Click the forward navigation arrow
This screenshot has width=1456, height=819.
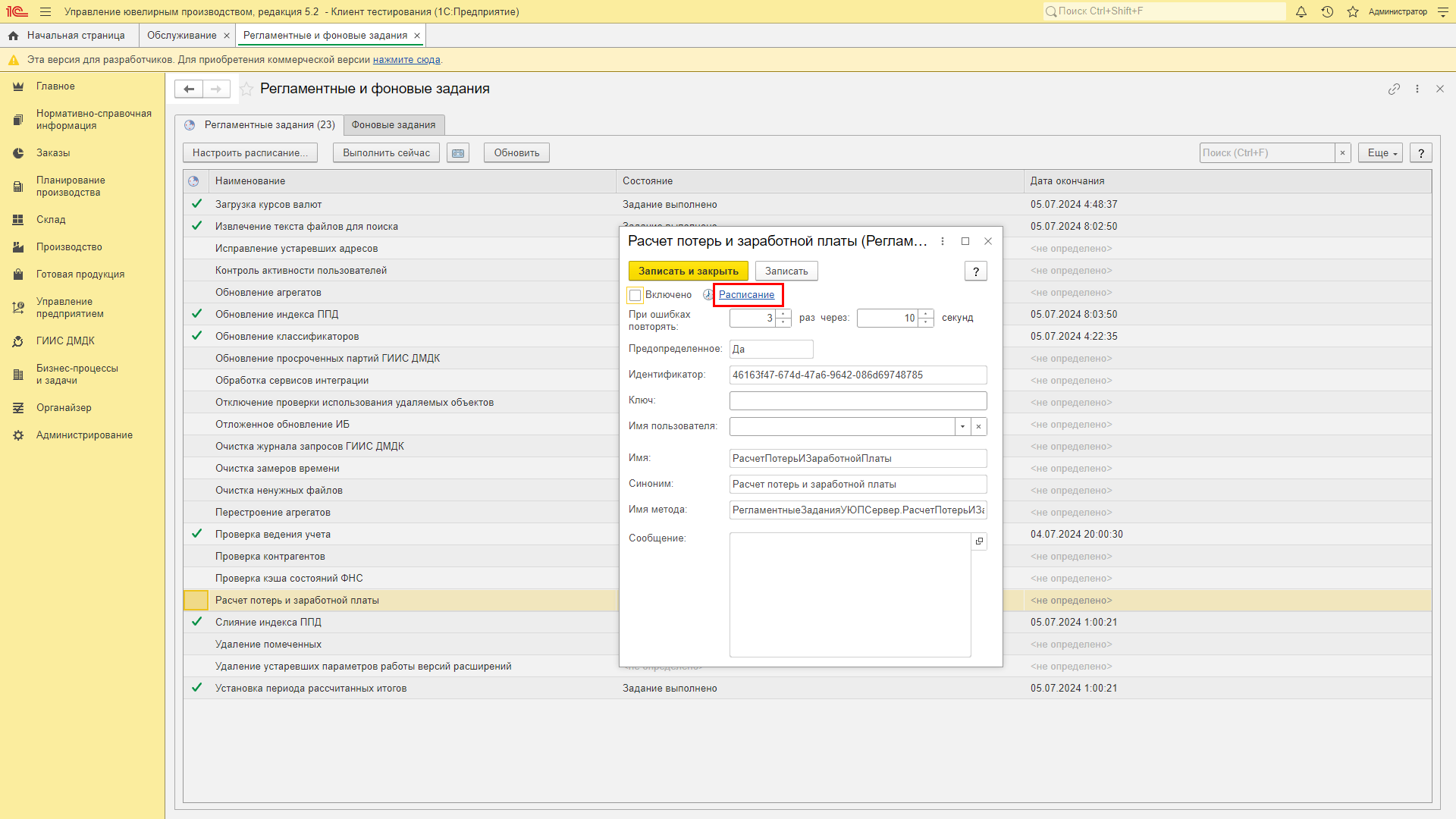click(x=216, y=89)
